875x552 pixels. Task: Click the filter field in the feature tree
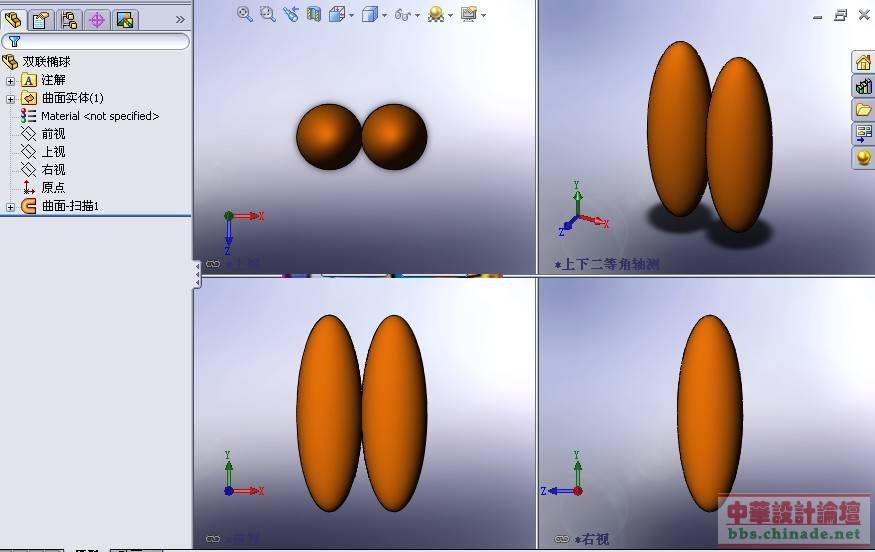(x=102, y=42)
